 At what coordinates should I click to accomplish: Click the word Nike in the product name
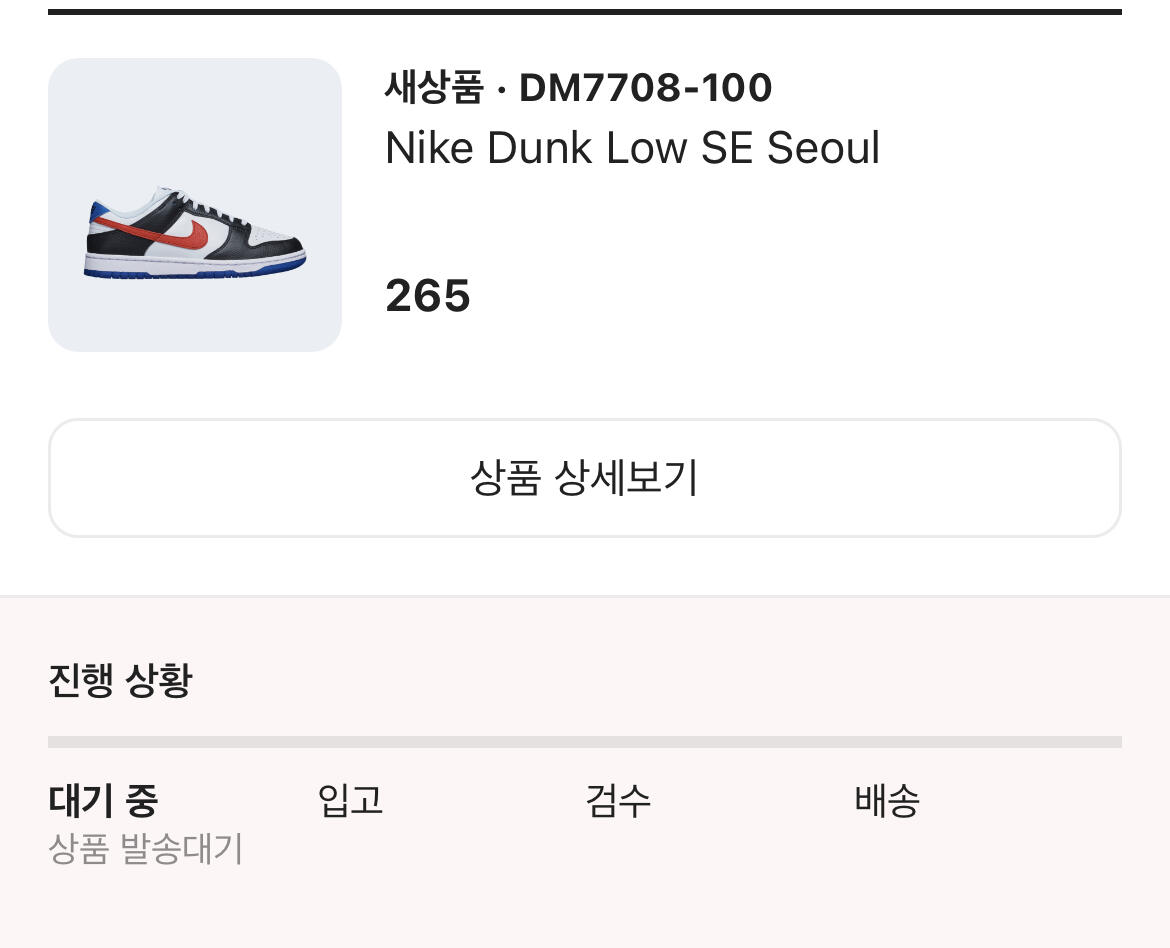pyautogui.click(x=429, y=148)
